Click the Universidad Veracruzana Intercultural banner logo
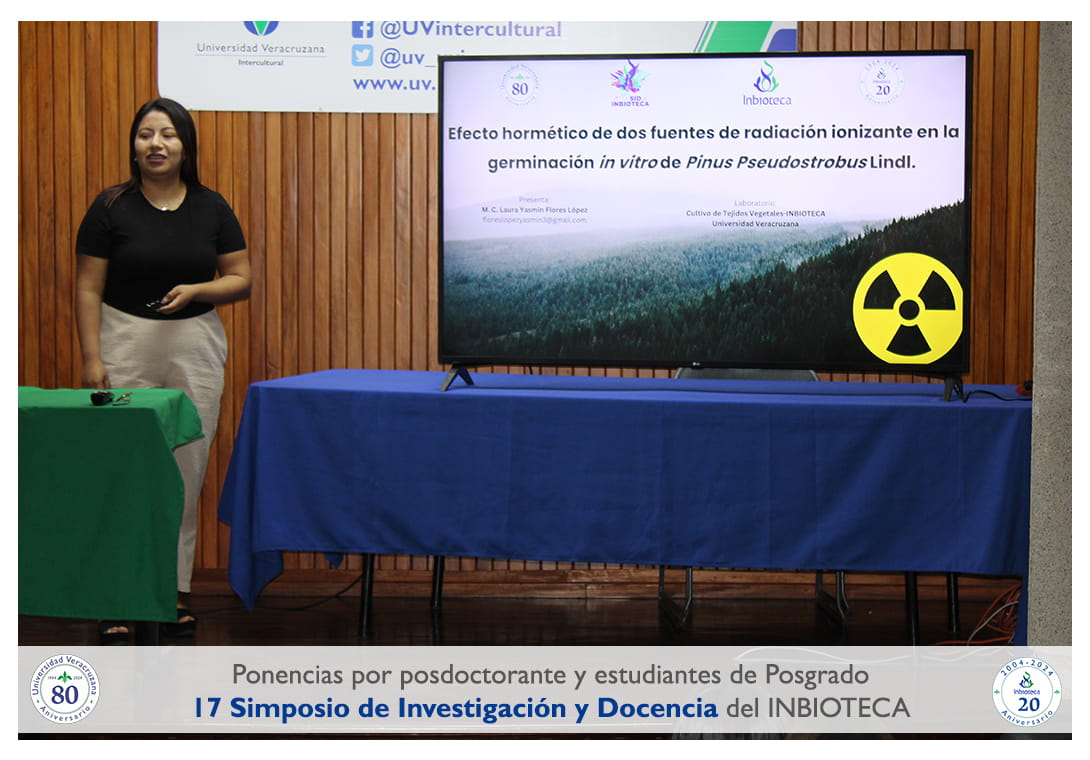The width and height of the screenshot is (1090, 760). pyautogui.click(x=260, y=42)
